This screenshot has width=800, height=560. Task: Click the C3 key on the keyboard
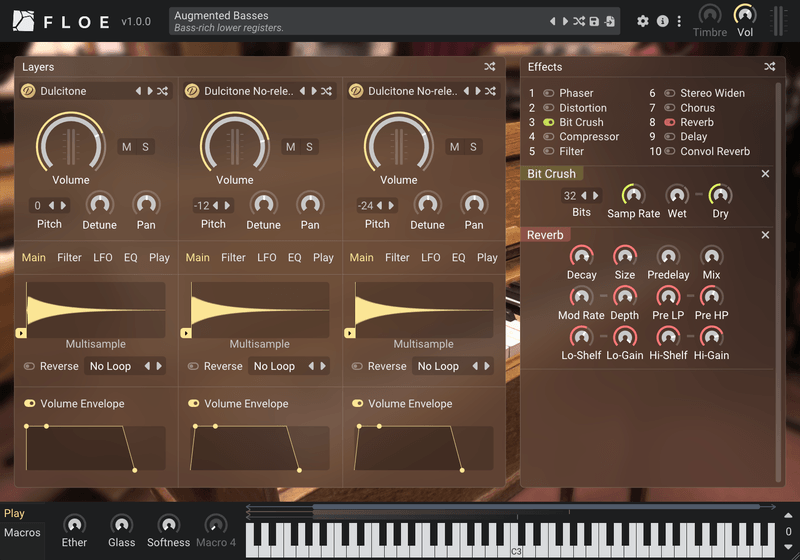tap(516, 550)
